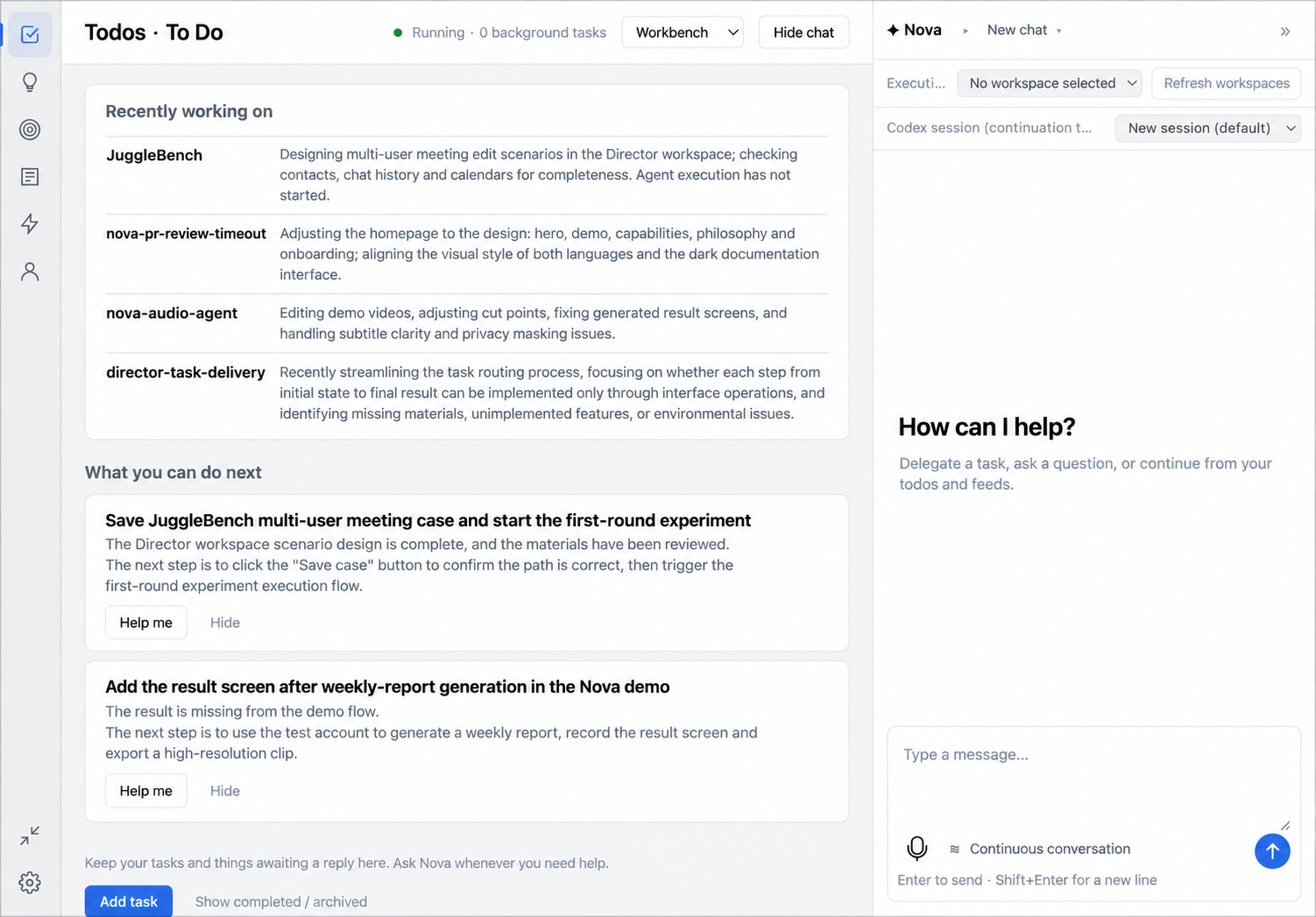
Task: Open the No workspace selected dropdown
Action: pos(1050,83)
